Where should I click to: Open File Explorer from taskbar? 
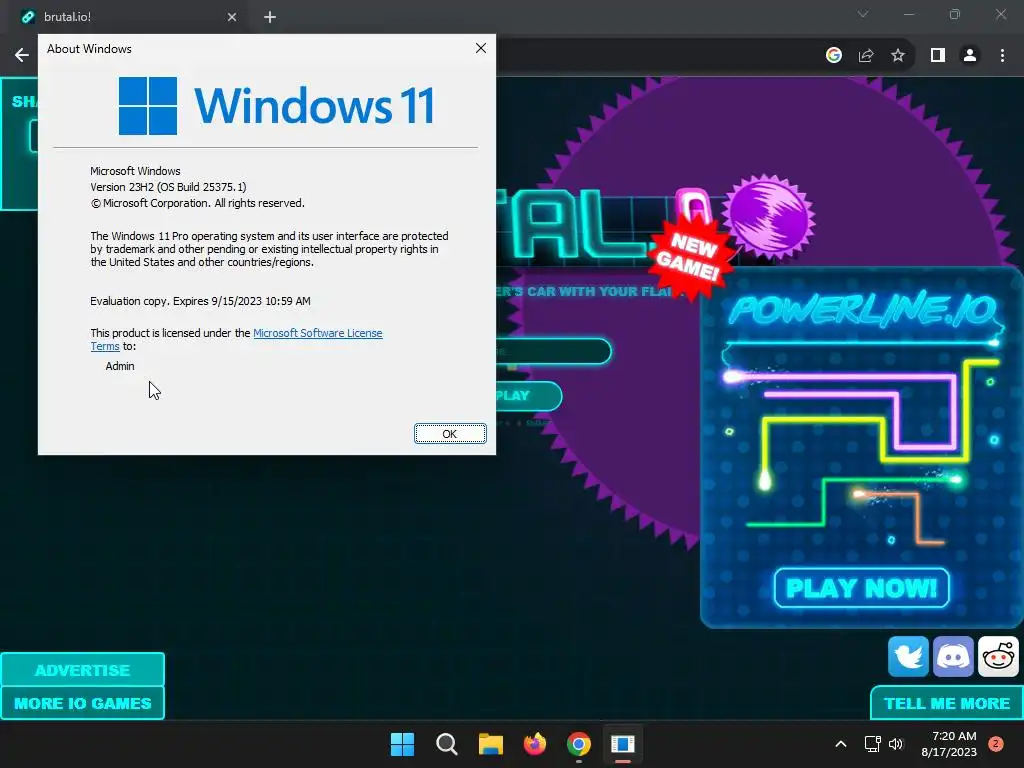tap(490, 744)
